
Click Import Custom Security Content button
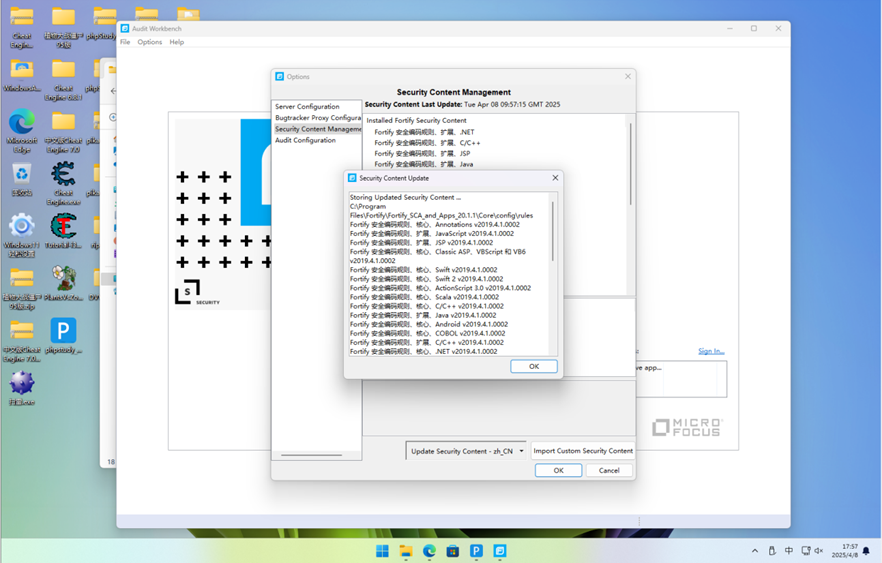583,451
